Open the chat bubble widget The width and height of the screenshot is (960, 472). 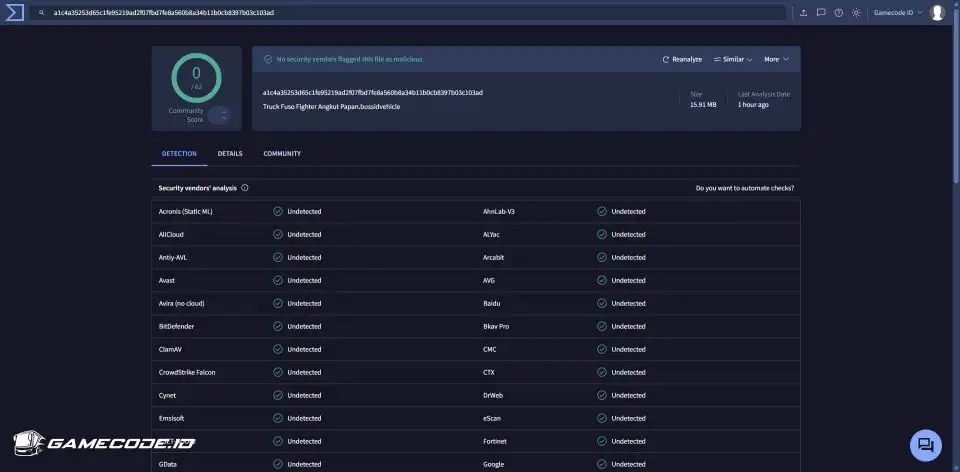tap(925, 445)
